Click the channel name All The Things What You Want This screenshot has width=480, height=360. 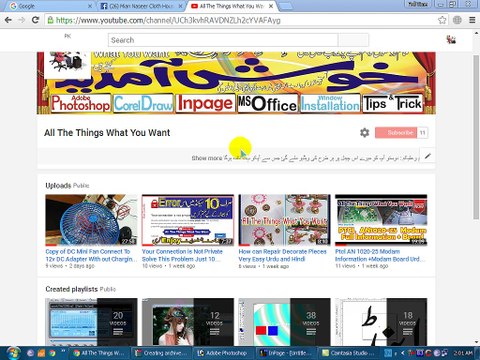[107, 133]
